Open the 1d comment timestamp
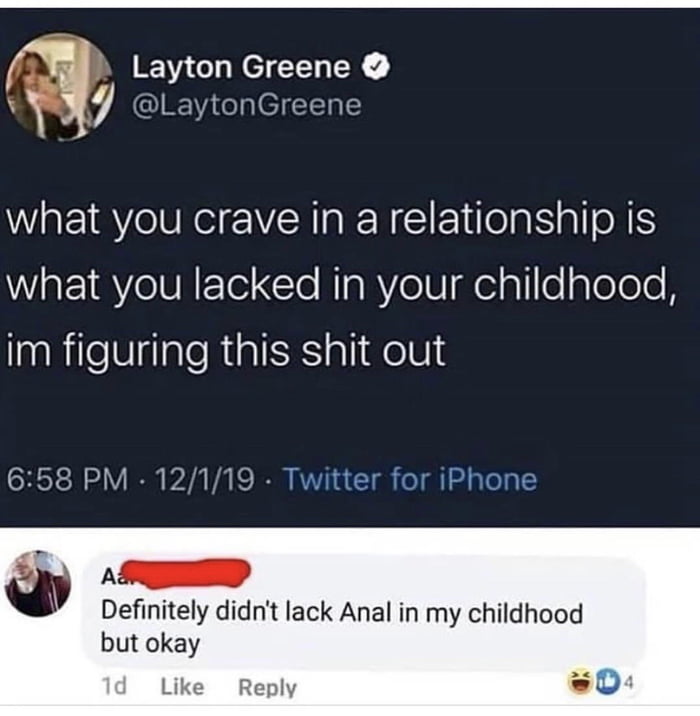This screenshot has width=700, height=716. 114,686
